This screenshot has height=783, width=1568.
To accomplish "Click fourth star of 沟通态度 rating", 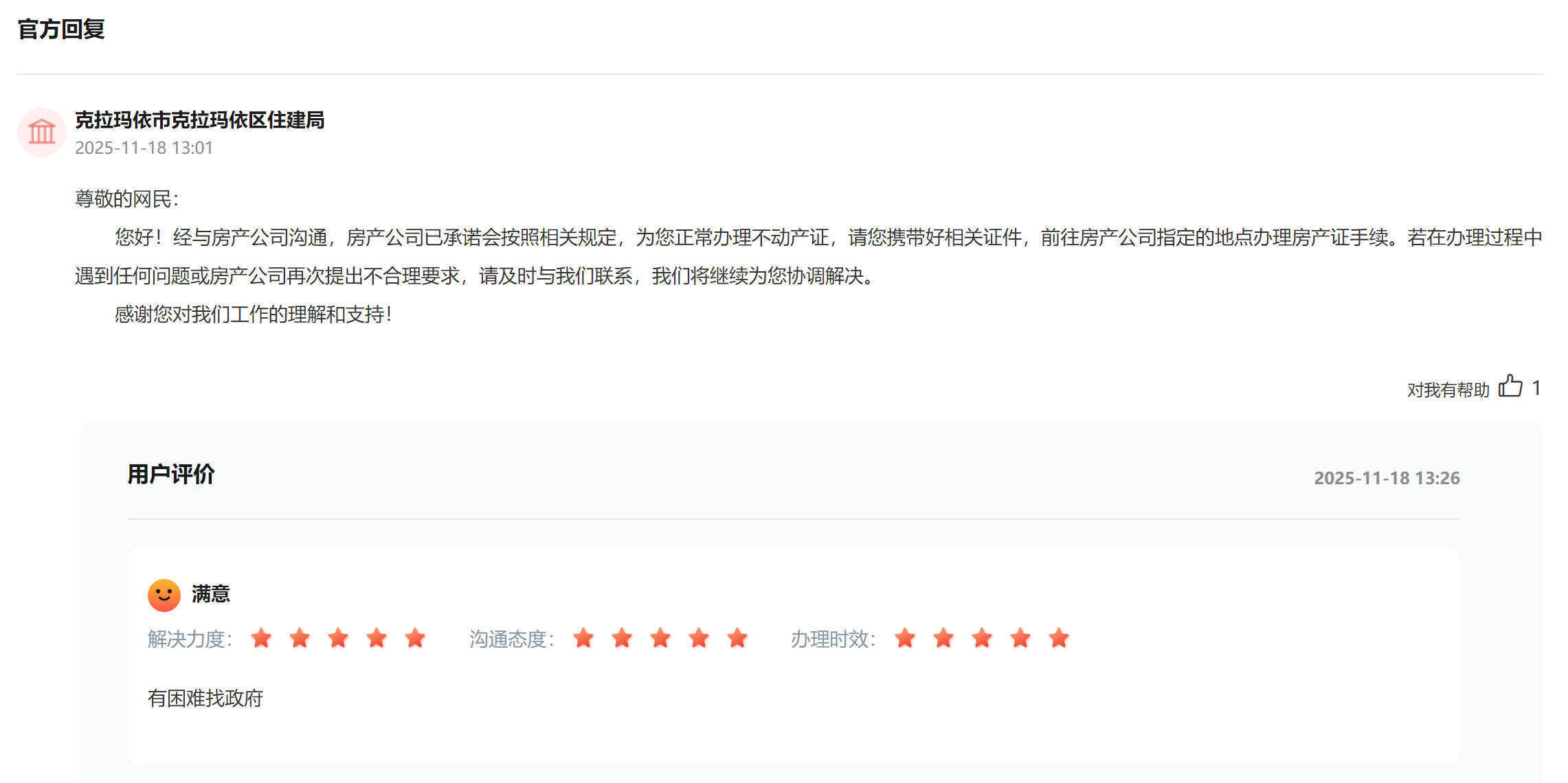I will [699, 638].
